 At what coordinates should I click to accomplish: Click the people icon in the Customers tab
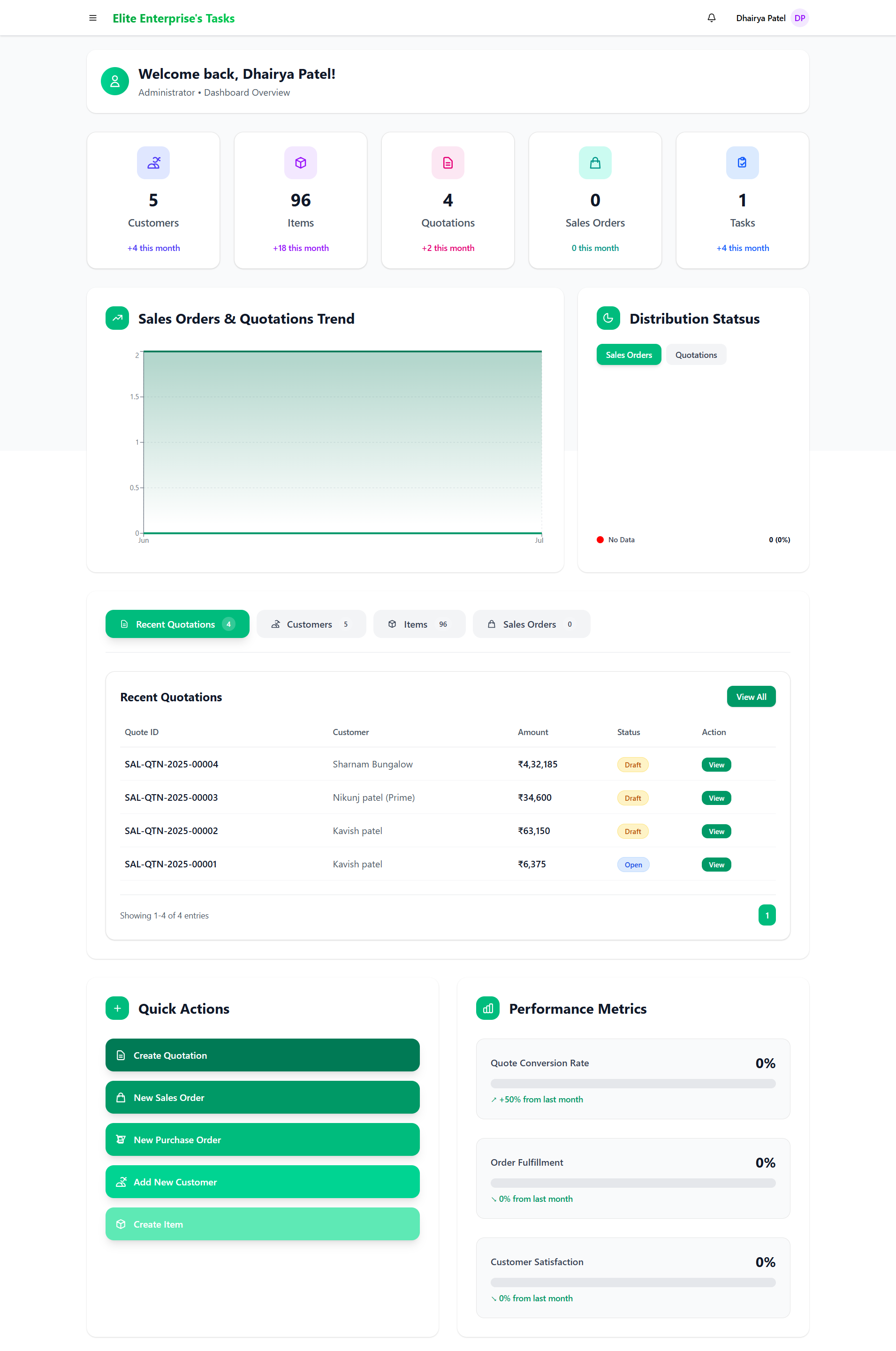point(275,624)
